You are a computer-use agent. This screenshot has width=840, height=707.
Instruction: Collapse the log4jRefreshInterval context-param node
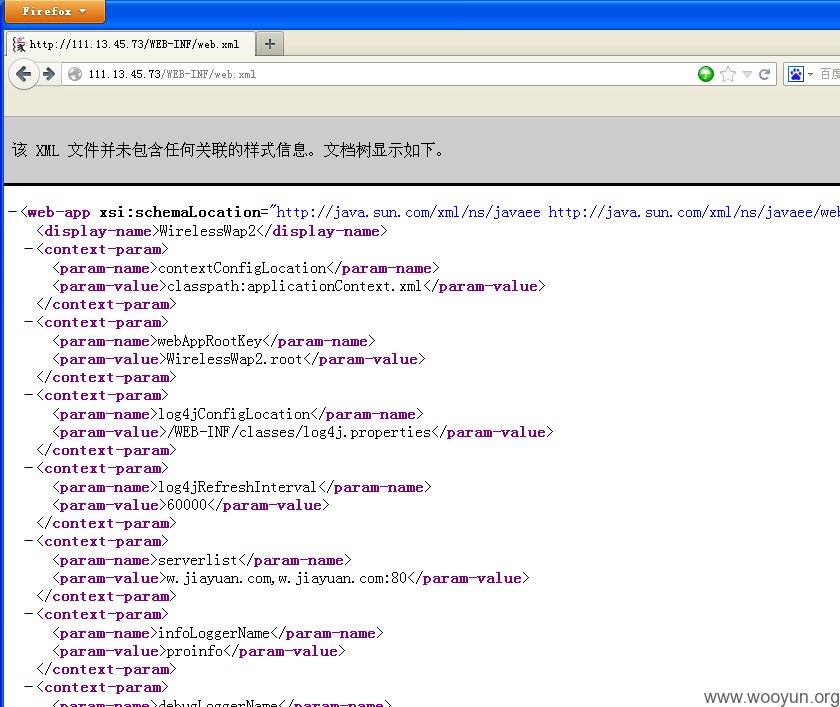coord(28,468)
